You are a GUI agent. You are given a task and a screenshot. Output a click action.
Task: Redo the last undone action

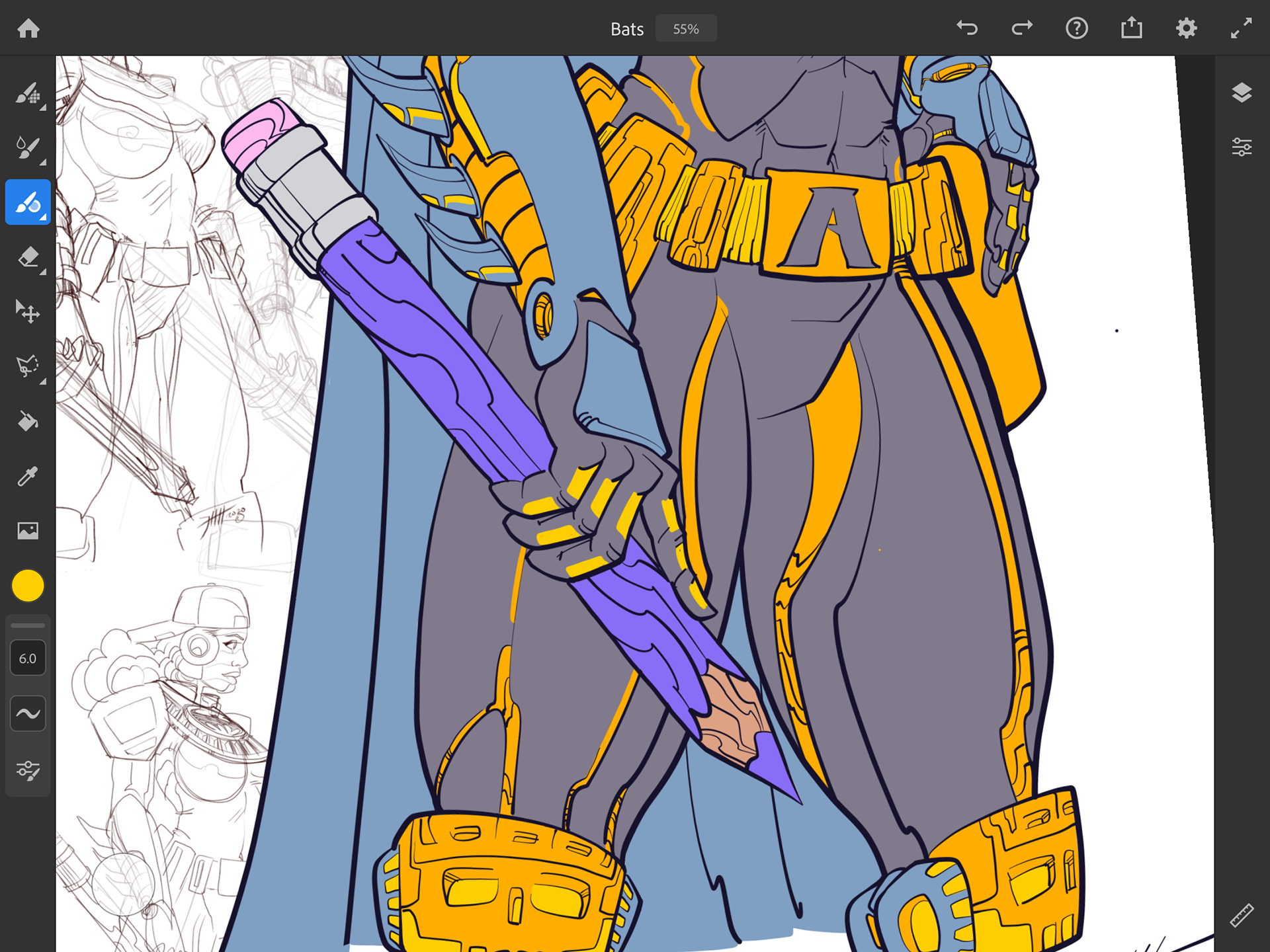[x=1022, y=28]
